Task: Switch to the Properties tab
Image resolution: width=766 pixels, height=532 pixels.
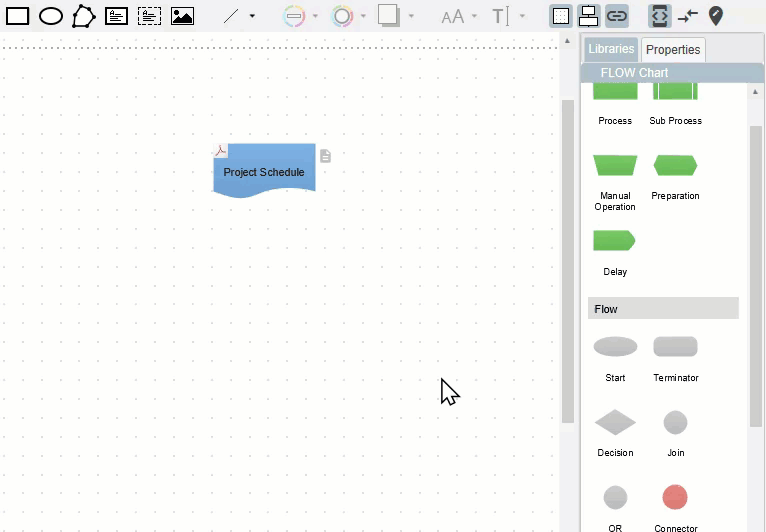Action: pos(673,49)
